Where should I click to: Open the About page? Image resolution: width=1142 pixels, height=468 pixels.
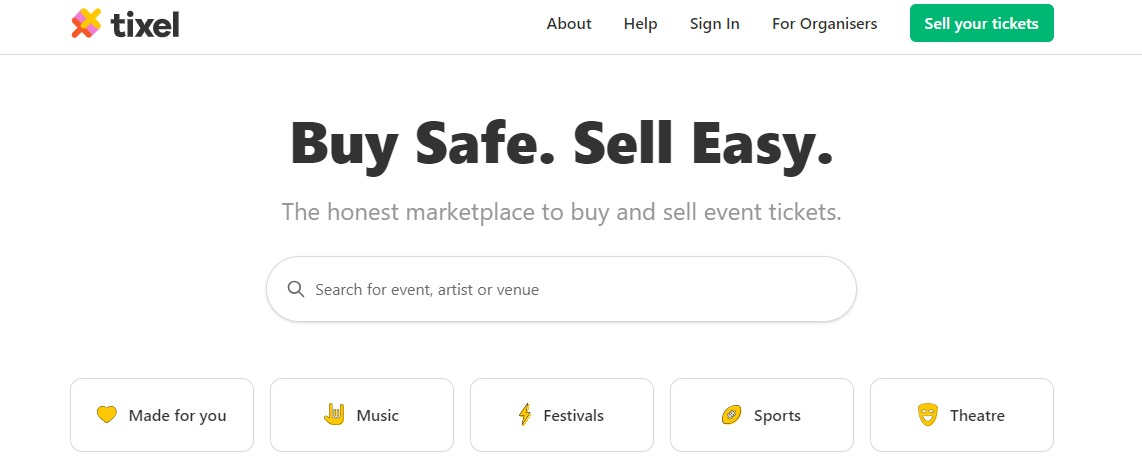pos(569,24)
